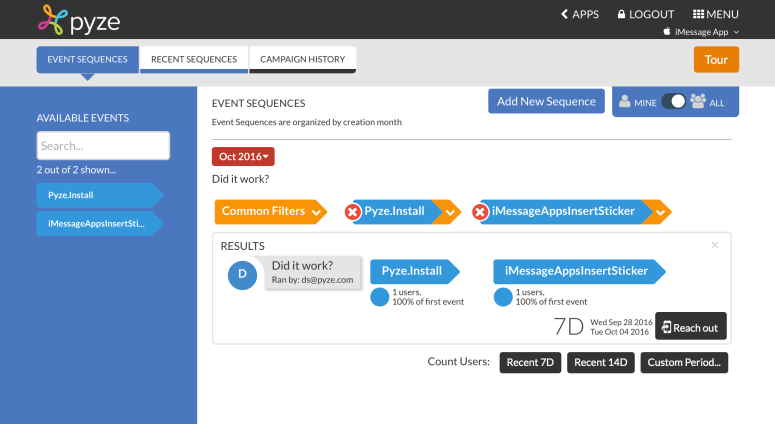Open the Campaign History tab
Viewport: 775px width, 424px height.
click(302, 60)
